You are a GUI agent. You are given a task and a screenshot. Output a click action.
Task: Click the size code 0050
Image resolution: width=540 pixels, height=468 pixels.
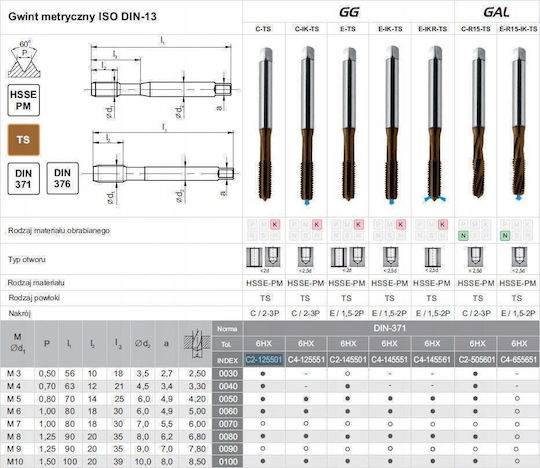pos(228,399)
